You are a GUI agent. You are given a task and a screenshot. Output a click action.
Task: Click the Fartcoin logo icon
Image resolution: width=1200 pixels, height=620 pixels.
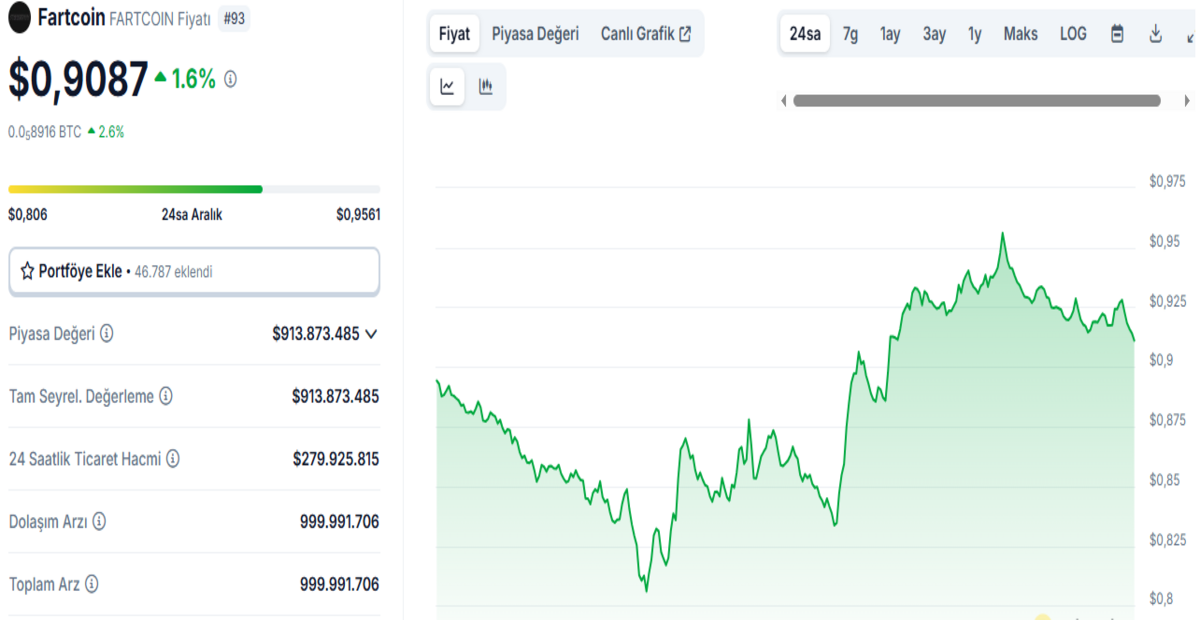[x=20, y=17]
